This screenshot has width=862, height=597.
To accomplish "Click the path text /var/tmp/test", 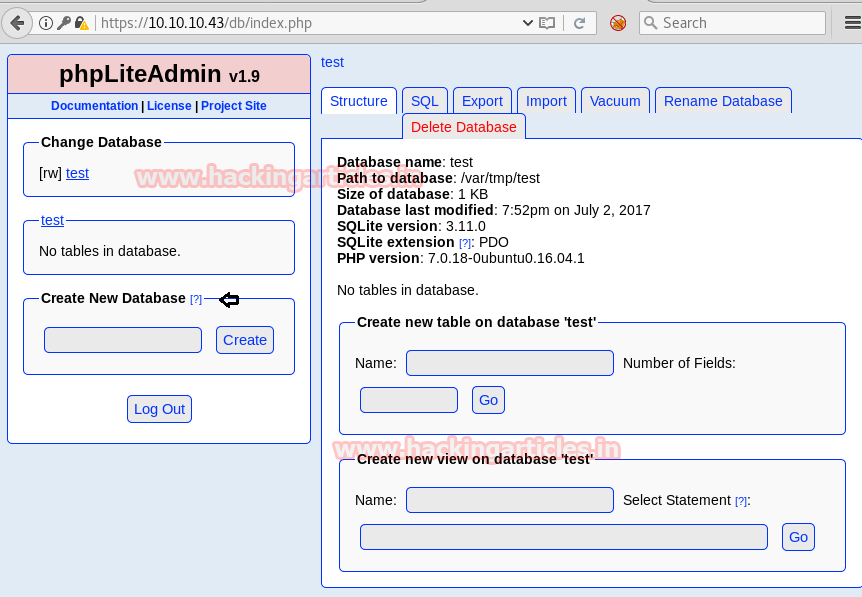I will (500, 178).
